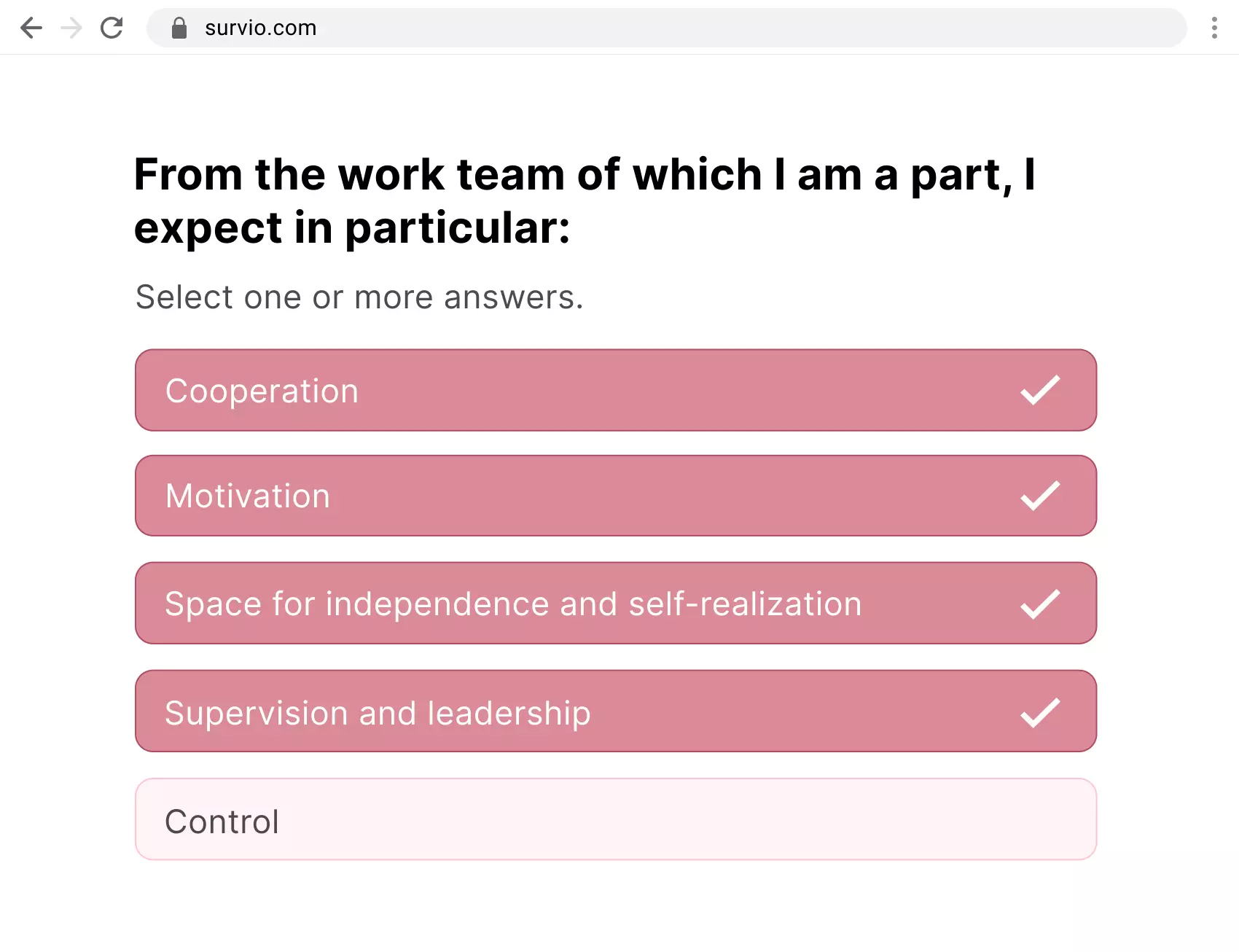Click the checkmark on Motivation option

tap(1039, 496)
